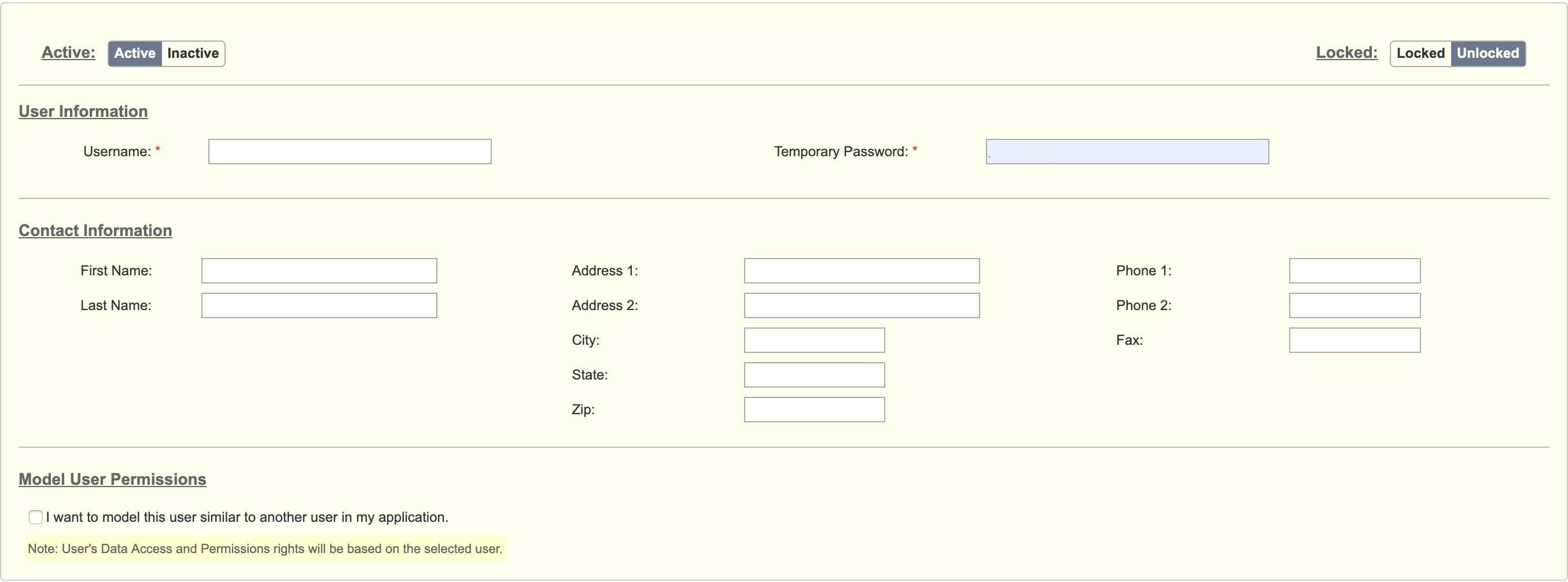Click the User Information heading
Image resolution: width=1568 pixels, height=582 pixels.
[83, 112]
